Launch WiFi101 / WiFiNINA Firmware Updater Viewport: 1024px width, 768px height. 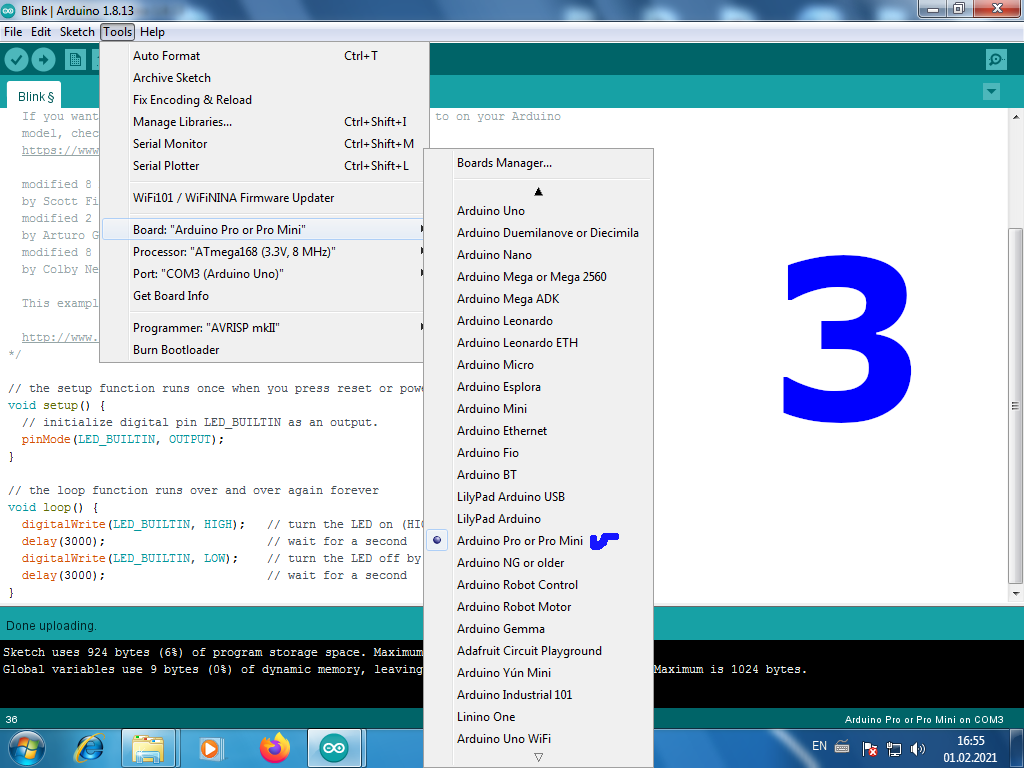(264, 198)
